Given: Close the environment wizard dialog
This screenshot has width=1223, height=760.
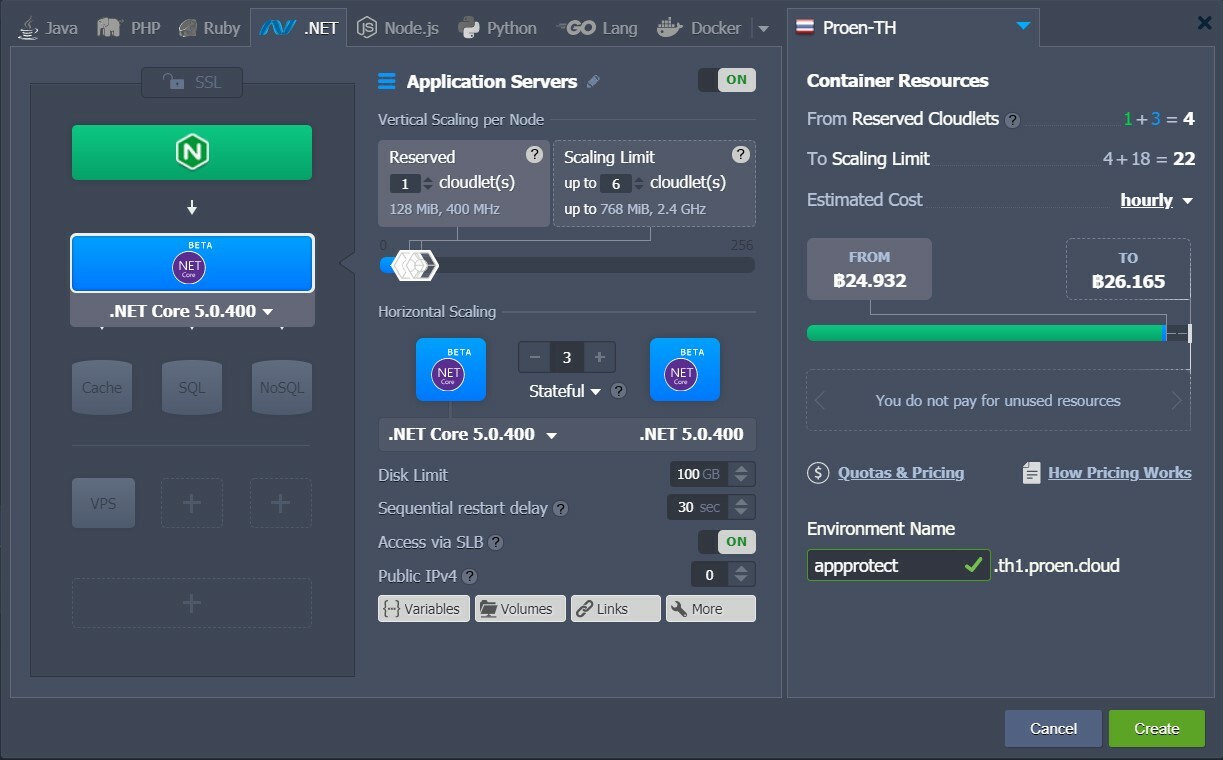Looking at the screenshot, I should tap(1204, 23).
